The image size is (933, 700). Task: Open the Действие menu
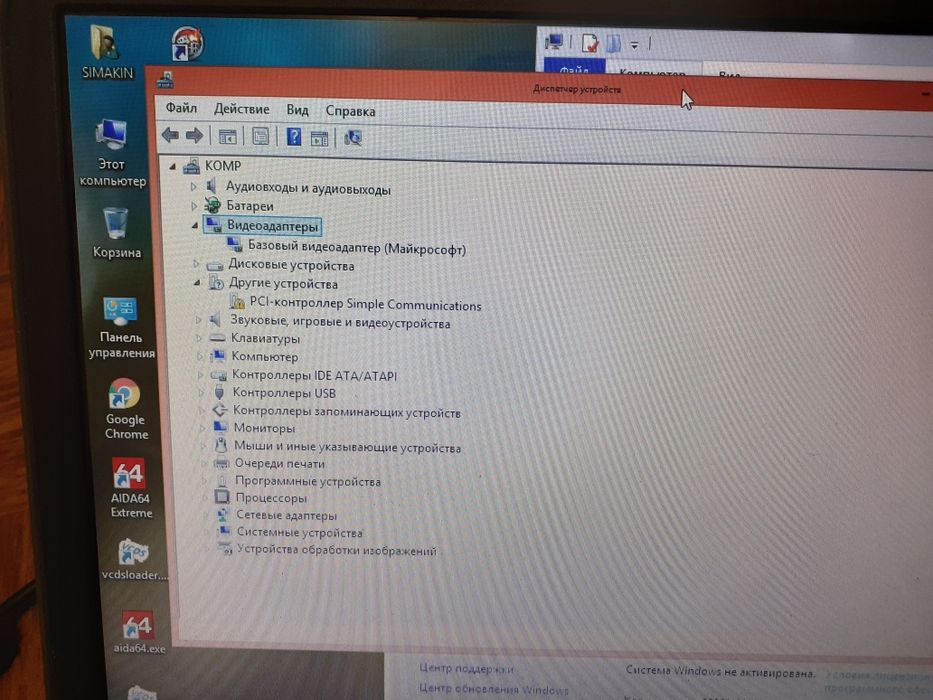[242, 109]
